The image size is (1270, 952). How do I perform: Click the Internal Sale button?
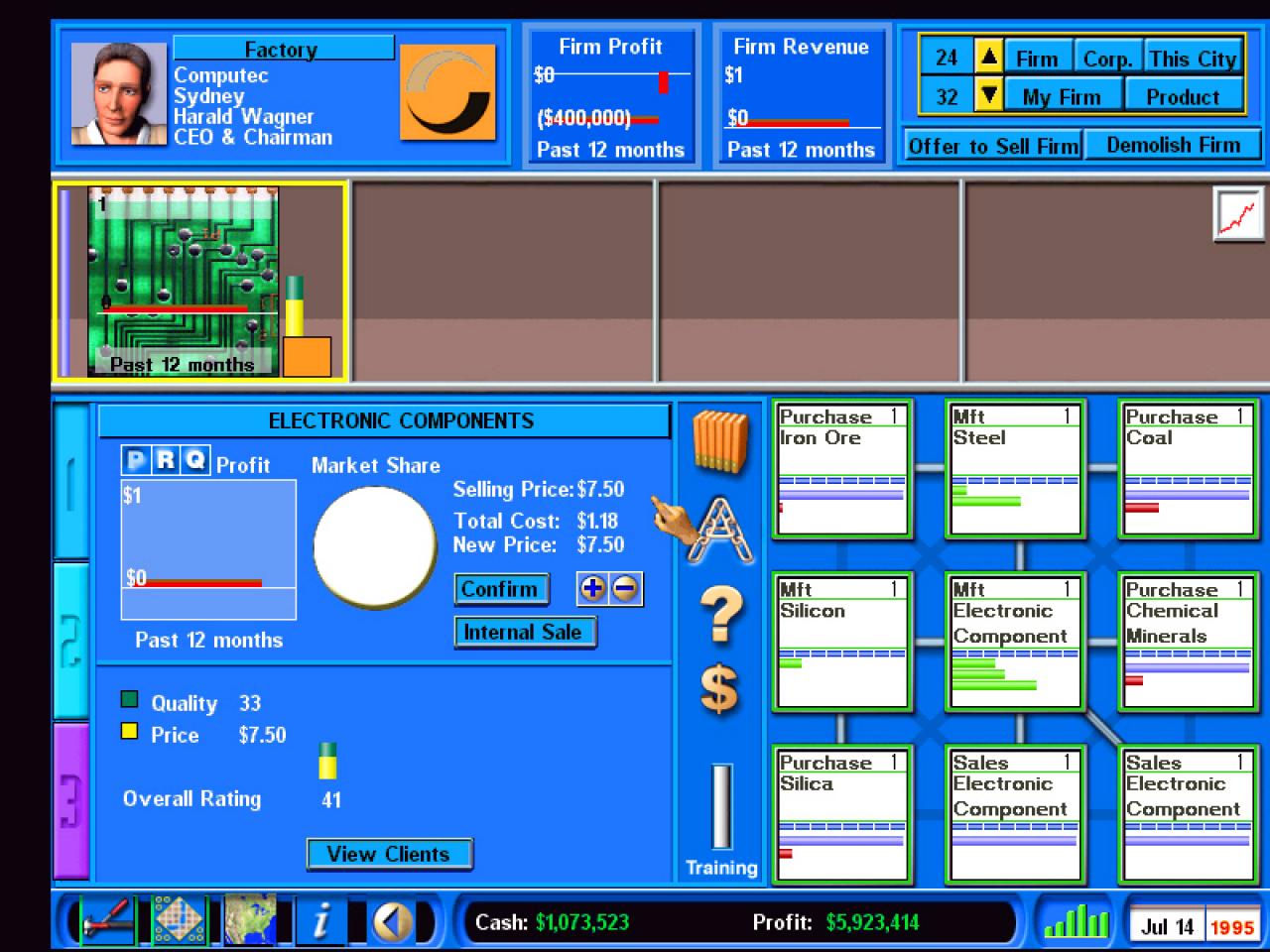(524, 633)
